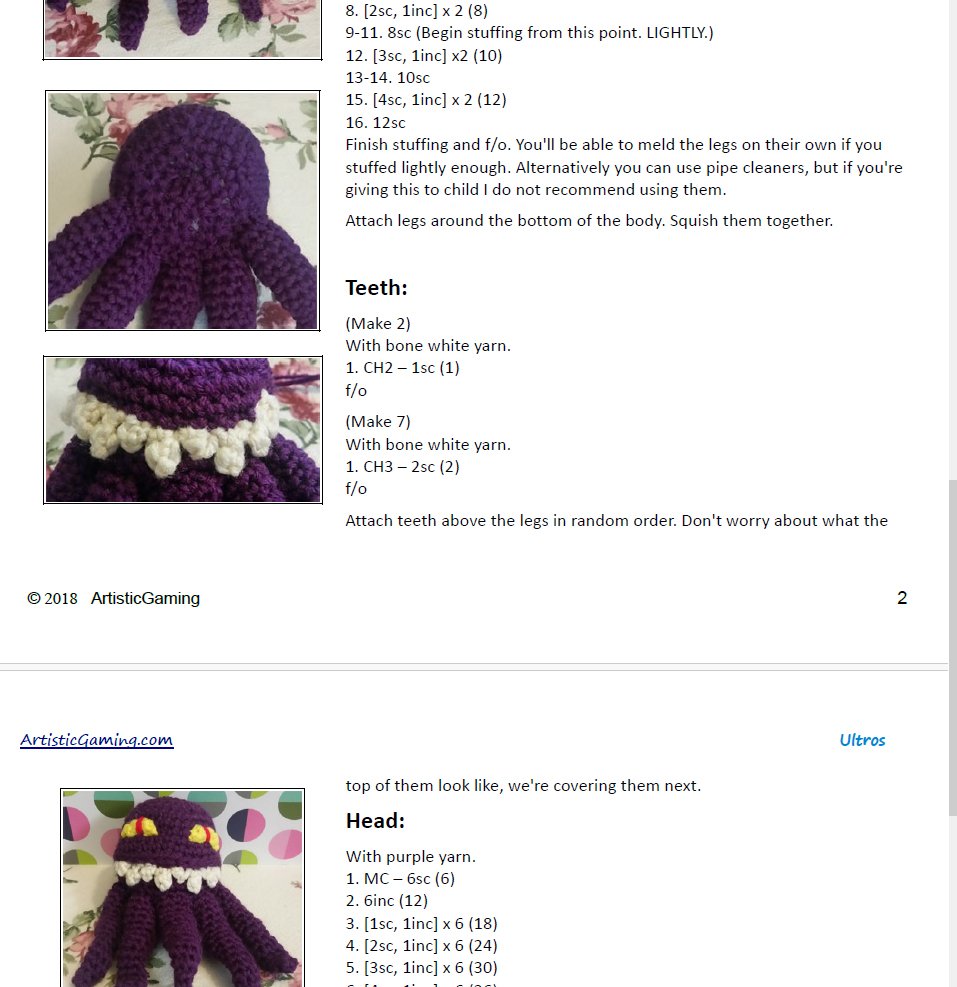This screenshot has height=987, width=957.
Task: Click the "9-11. 8sc" stuffing step line
Action: 529,33
